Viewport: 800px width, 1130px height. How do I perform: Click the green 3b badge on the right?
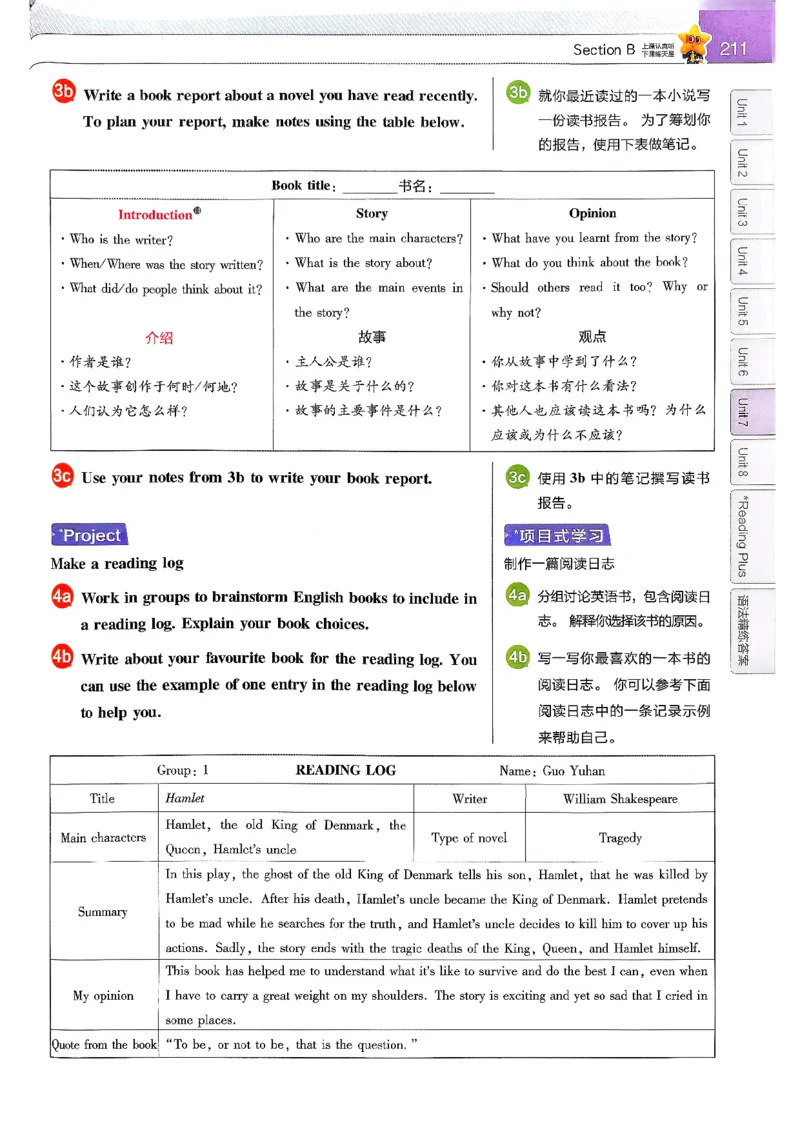click(x=518, y=90)
